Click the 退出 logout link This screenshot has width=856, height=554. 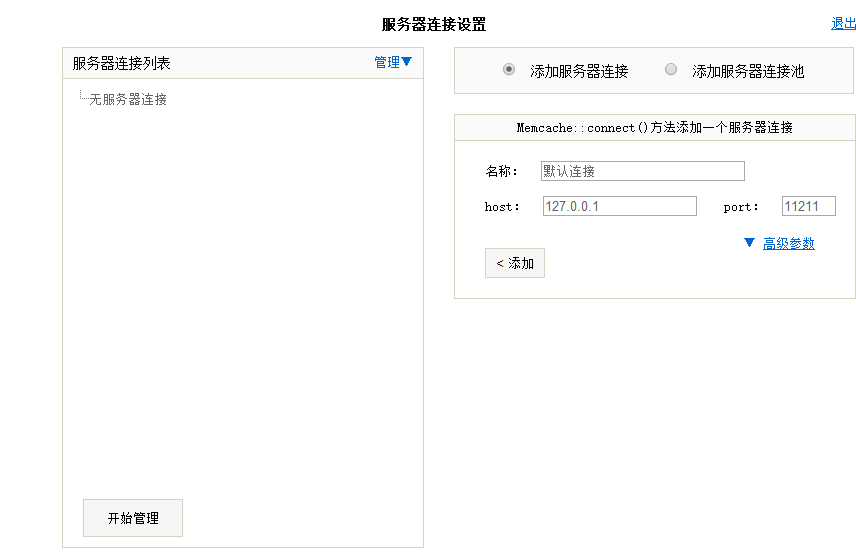tap(843, 24)
